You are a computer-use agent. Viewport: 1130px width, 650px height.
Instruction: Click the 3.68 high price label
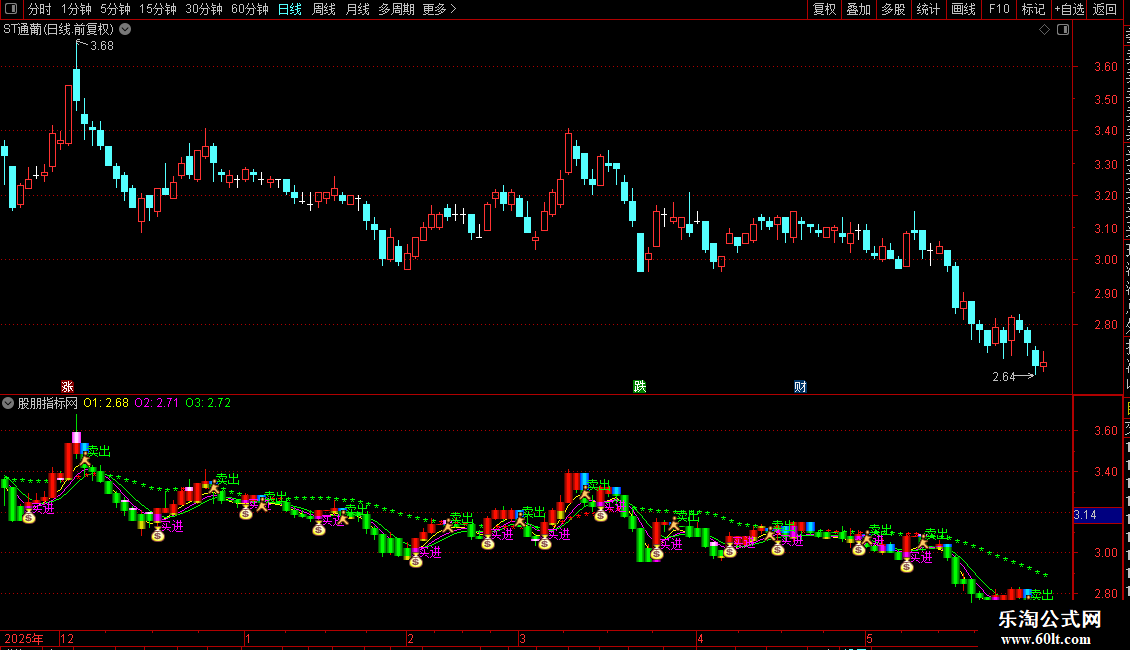pyautogui.click(x=102, y=46)
